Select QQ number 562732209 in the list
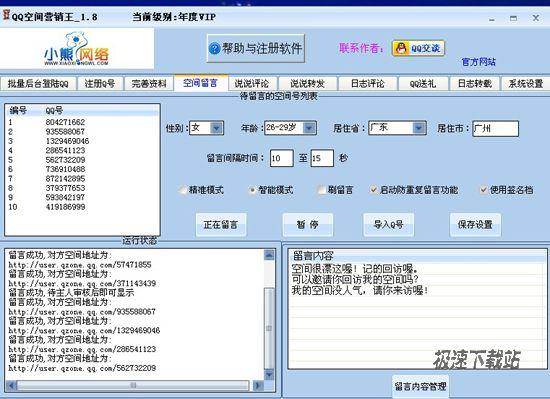 [x=82, y=160]
